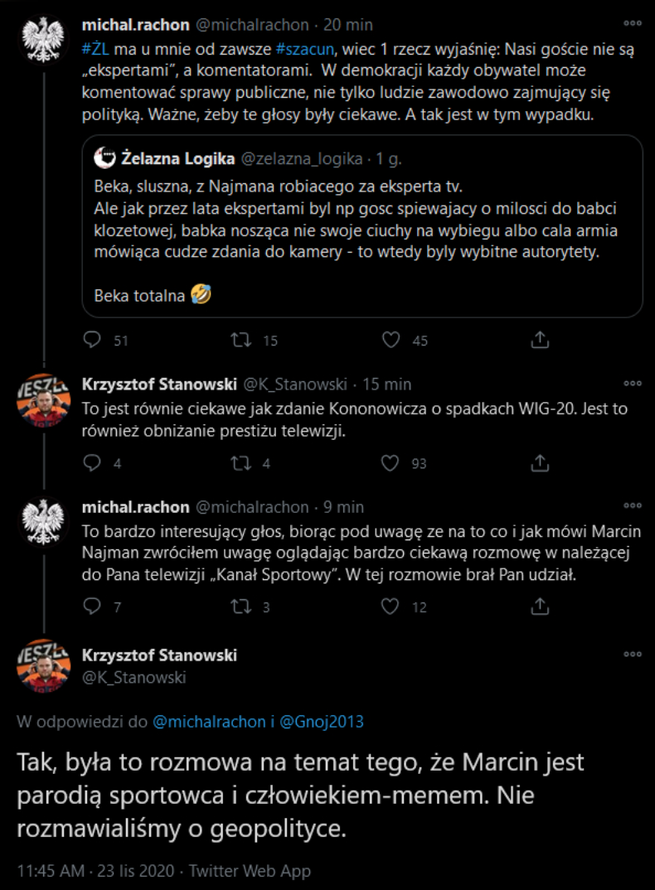This screenshot has width=655, height=890.
Task: Reply to michal.rachon's first tweet
Action: point(93,341)
